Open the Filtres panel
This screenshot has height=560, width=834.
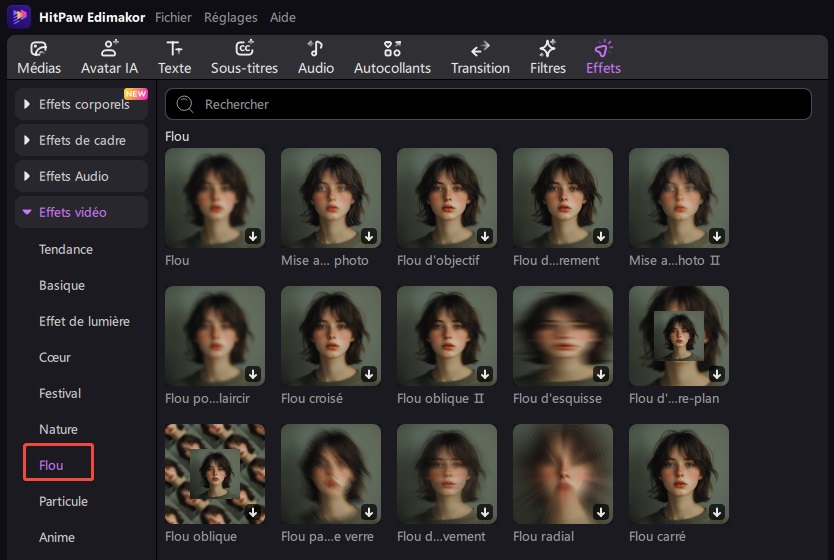(547, 57)
